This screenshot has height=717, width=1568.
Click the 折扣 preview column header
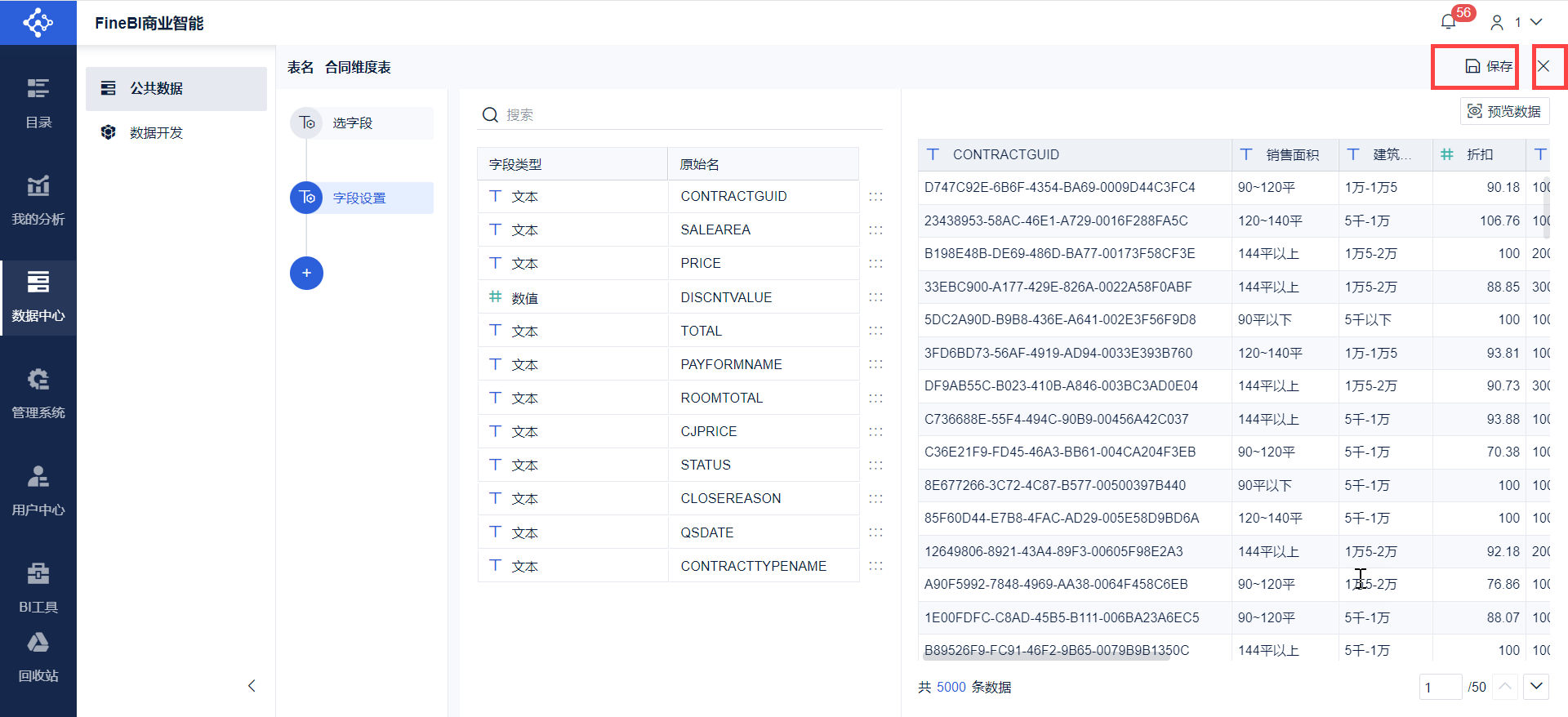pos(1479,154)
